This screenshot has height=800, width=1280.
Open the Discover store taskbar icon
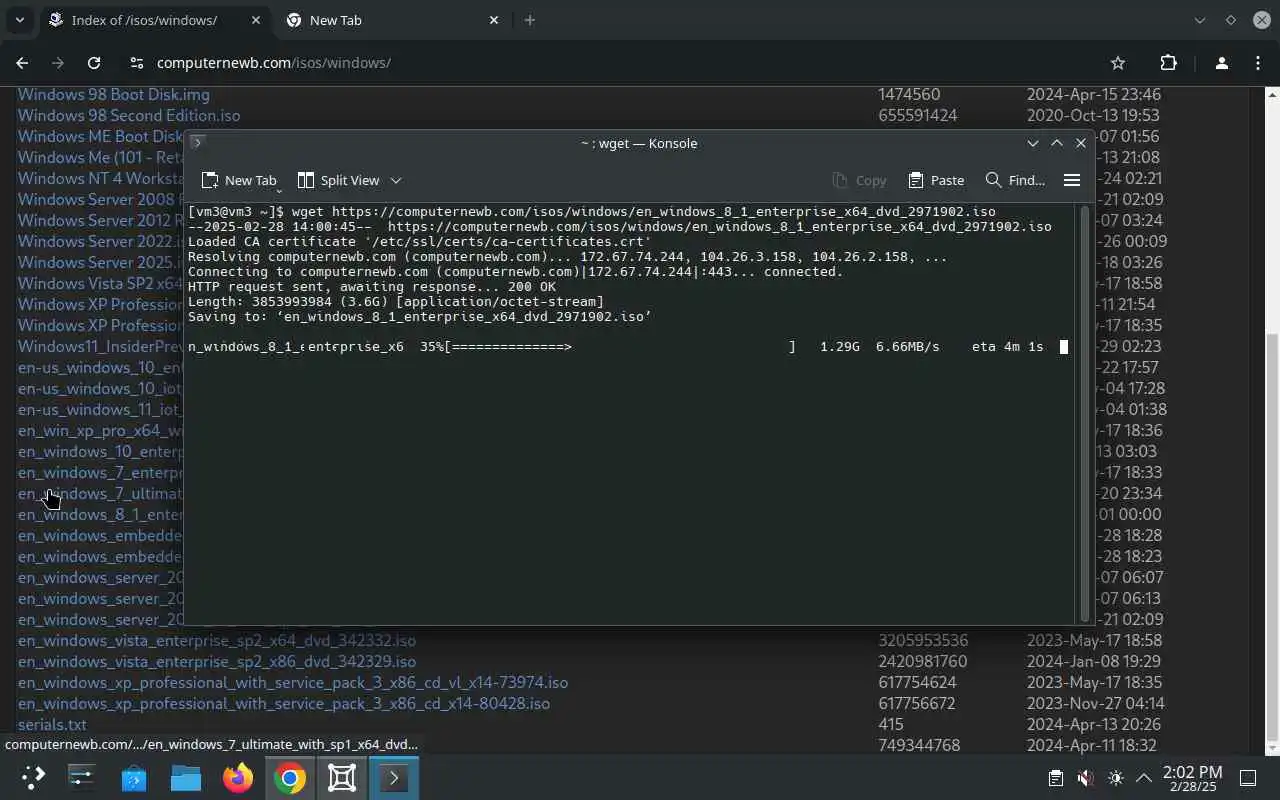pyautogui.click(x=133, y=777)
